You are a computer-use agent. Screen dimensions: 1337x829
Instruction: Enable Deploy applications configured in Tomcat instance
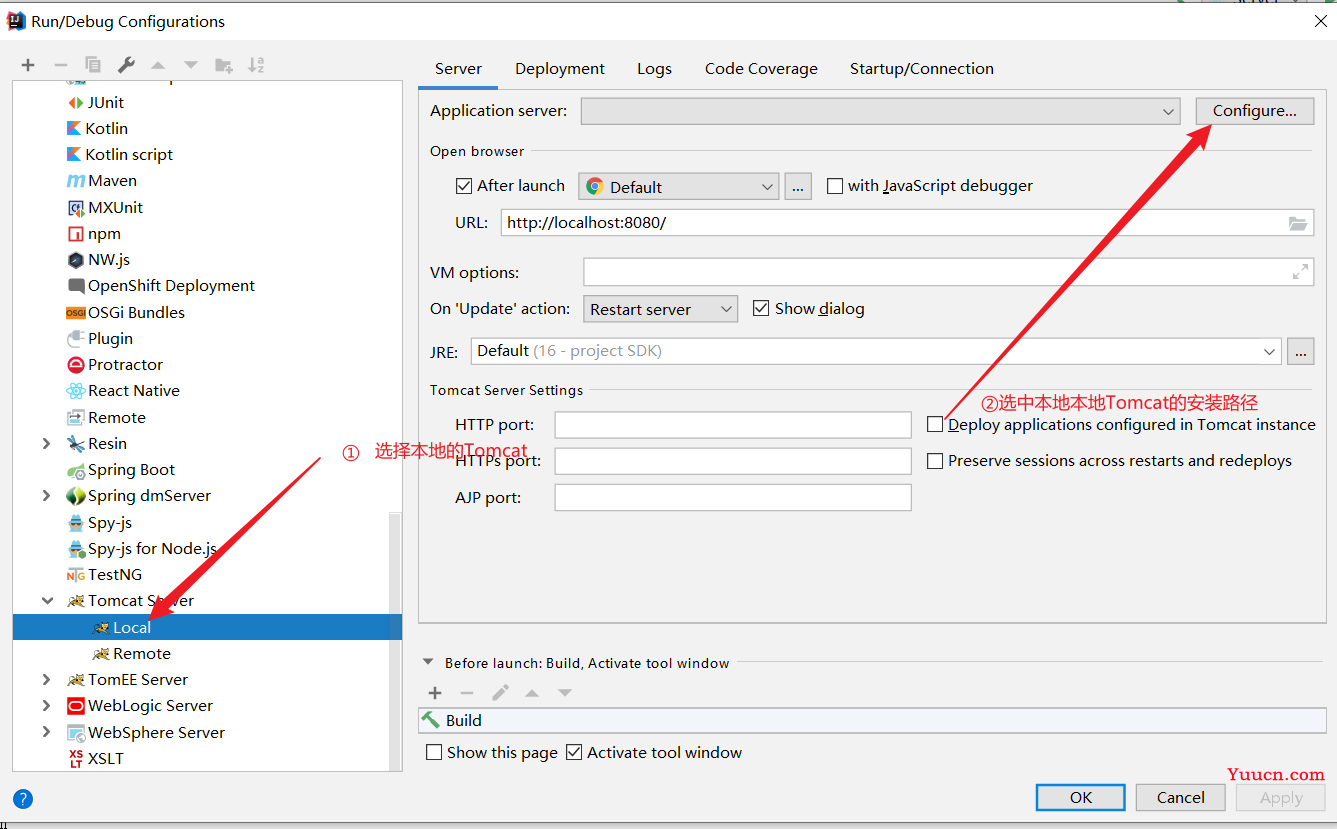[x=935, y=424]
